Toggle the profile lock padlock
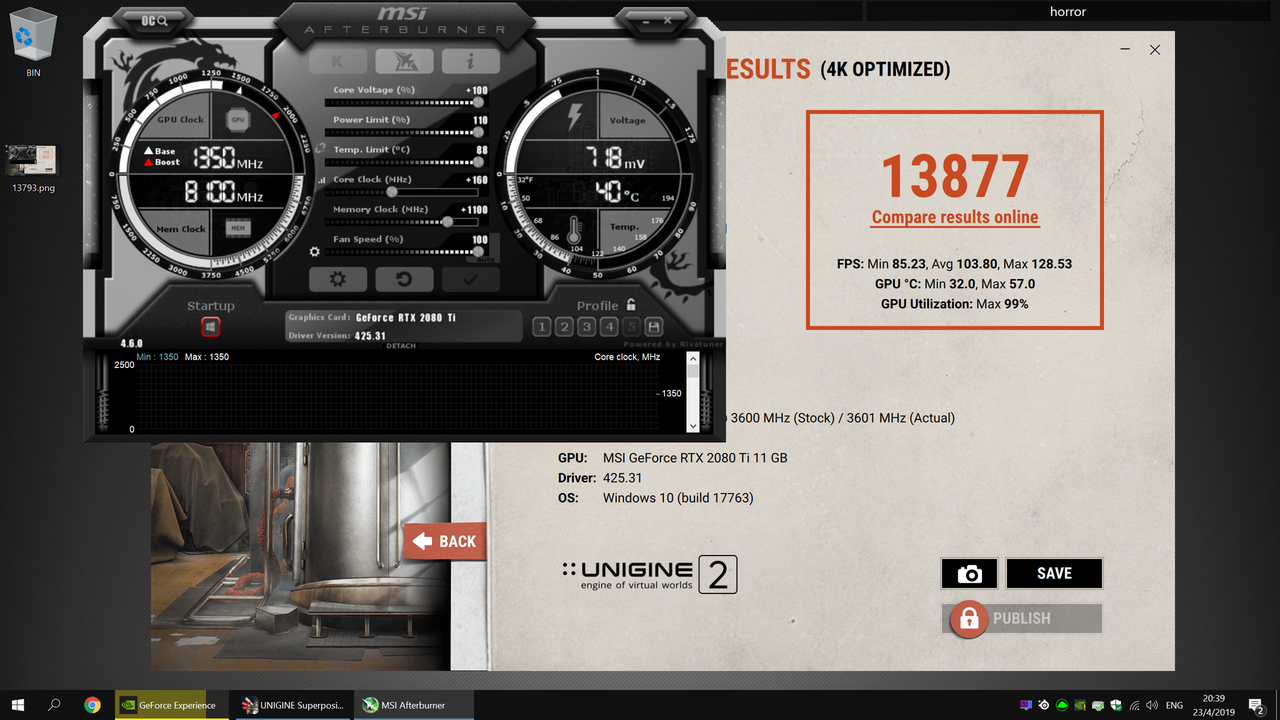The image size is (1280, 720). 631,305
